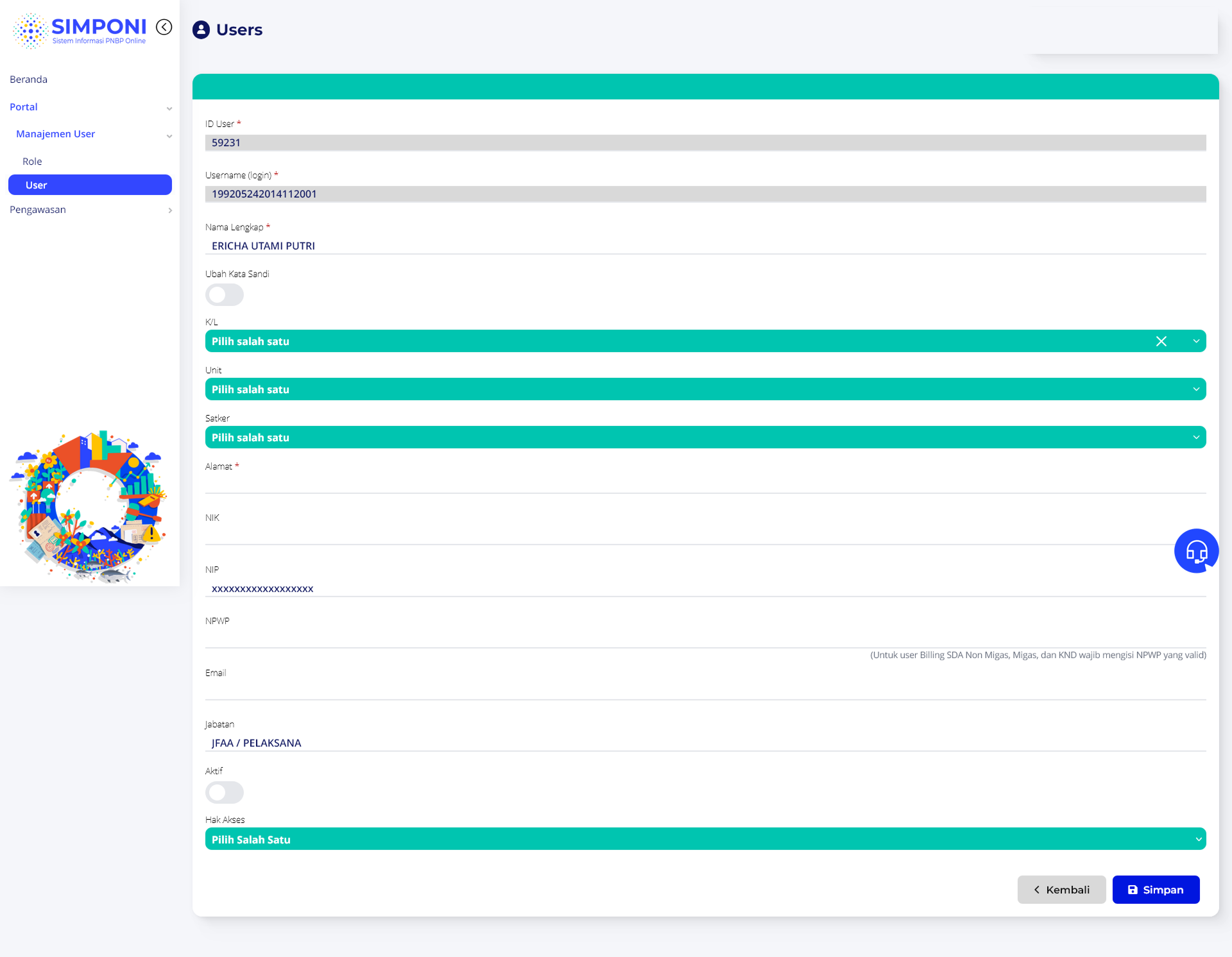Click the Alamat input field

706,485
